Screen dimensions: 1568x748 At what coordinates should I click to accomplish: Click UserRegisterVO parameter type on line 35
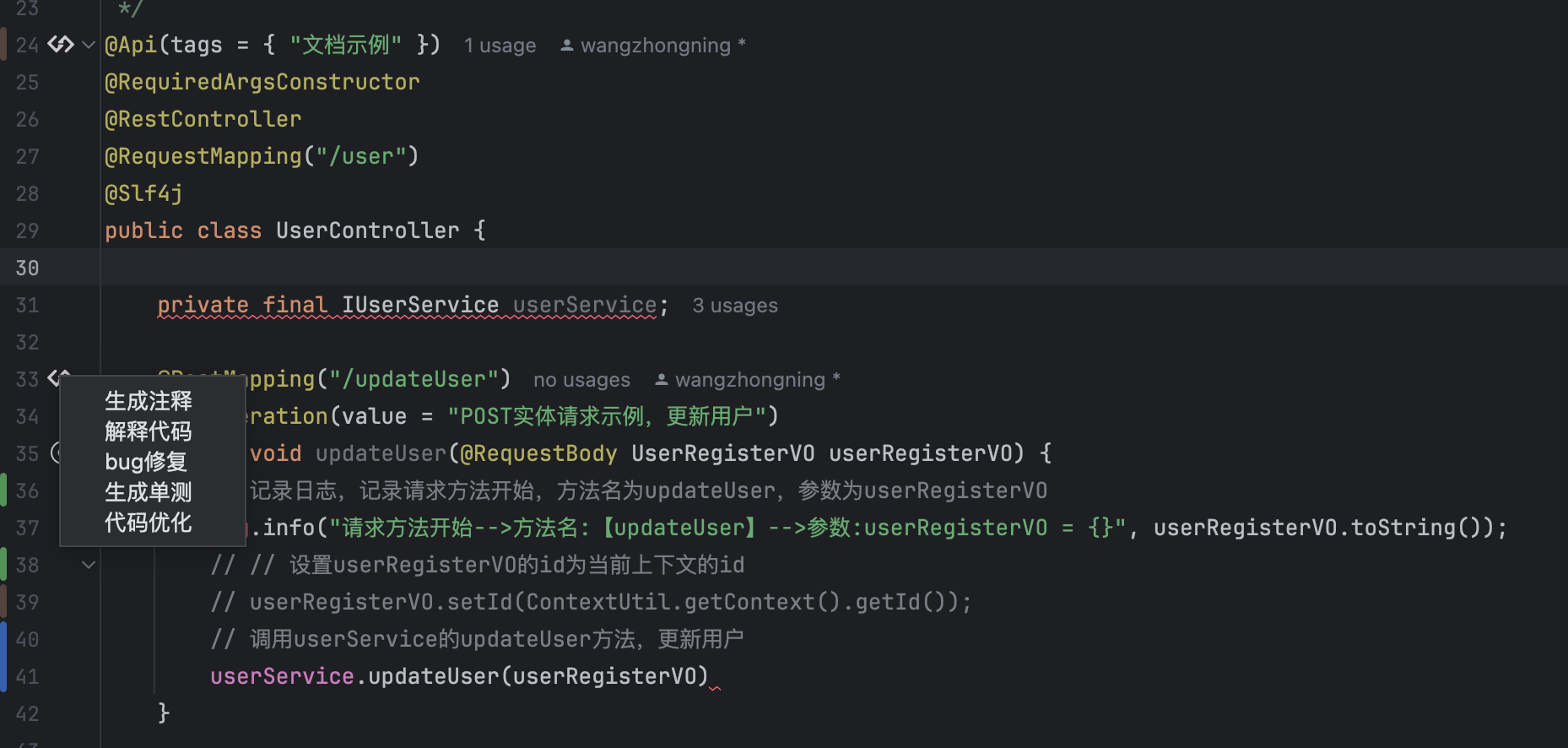[723, 453]
